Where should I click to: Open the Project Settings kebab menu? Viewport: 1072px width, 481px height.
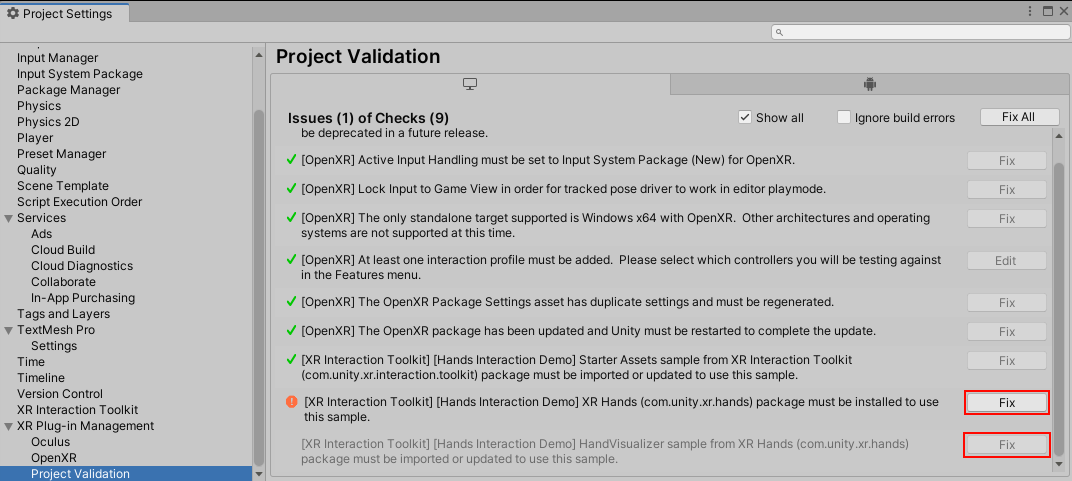click(x=1030, y=12)
